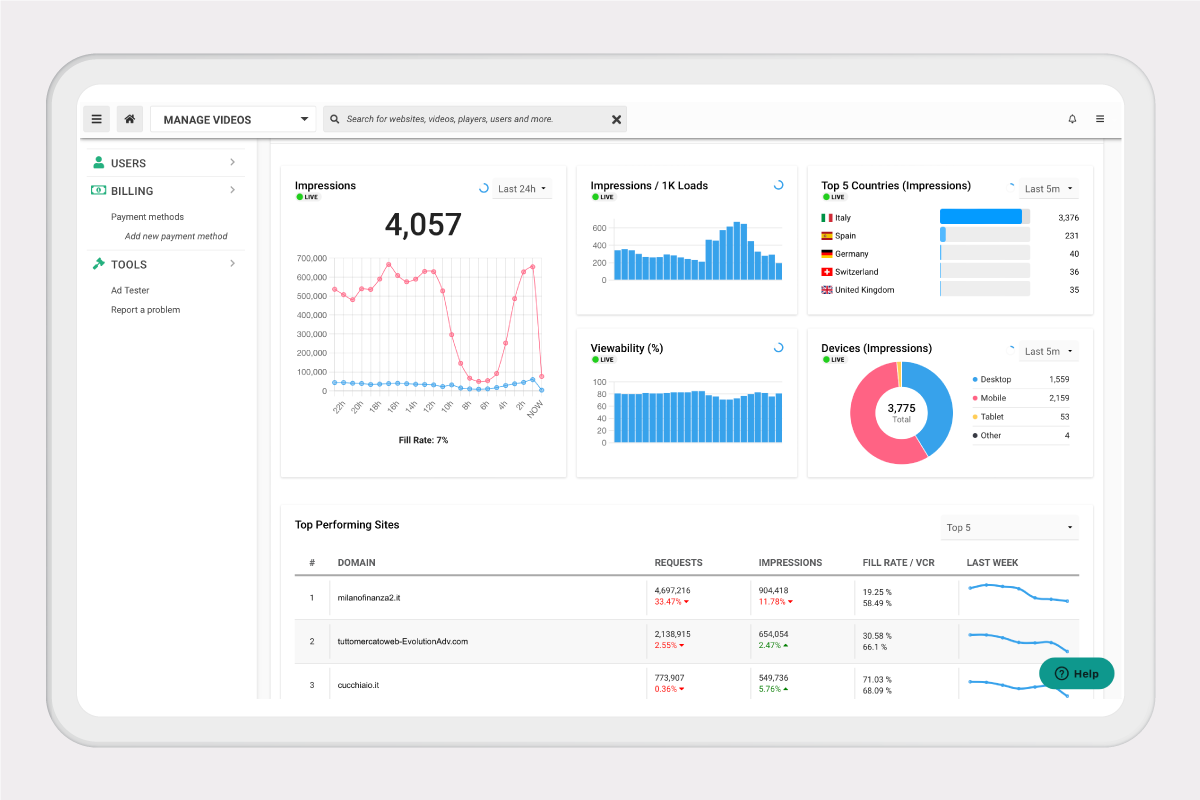The width and height of the screenshot is (1200, 800).
Task: Open the top-right menu lines icon
Action: point(1100,119)
